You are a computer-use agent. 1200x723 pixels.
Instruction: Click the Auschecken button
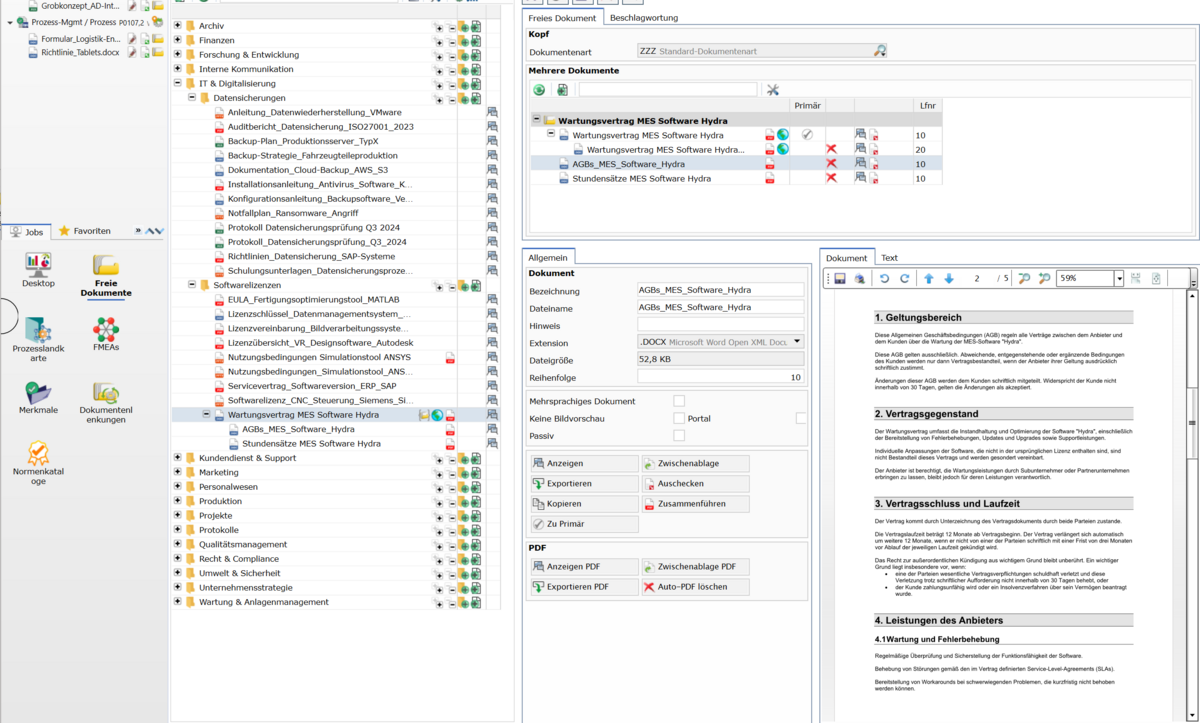point(695,484)
